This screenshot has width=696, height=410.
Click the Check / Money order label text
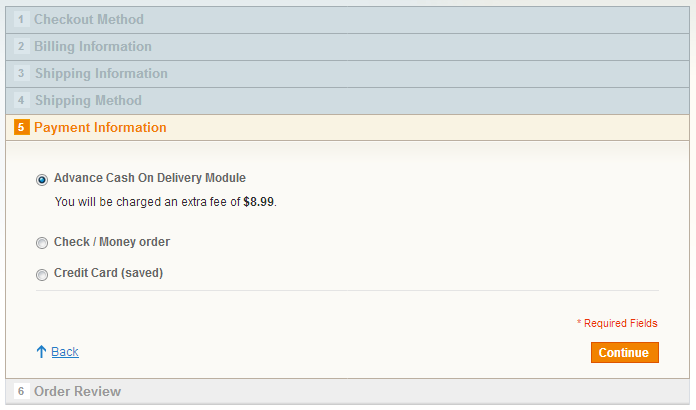tap(112, 242)
